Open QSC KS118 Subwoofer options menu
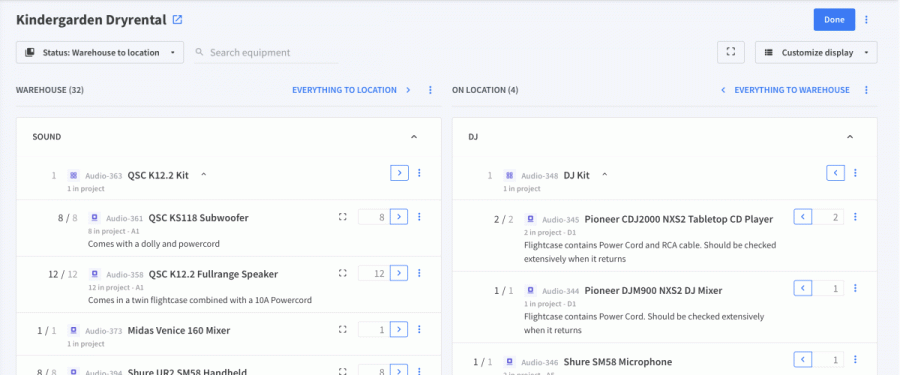 click(419, 217)
